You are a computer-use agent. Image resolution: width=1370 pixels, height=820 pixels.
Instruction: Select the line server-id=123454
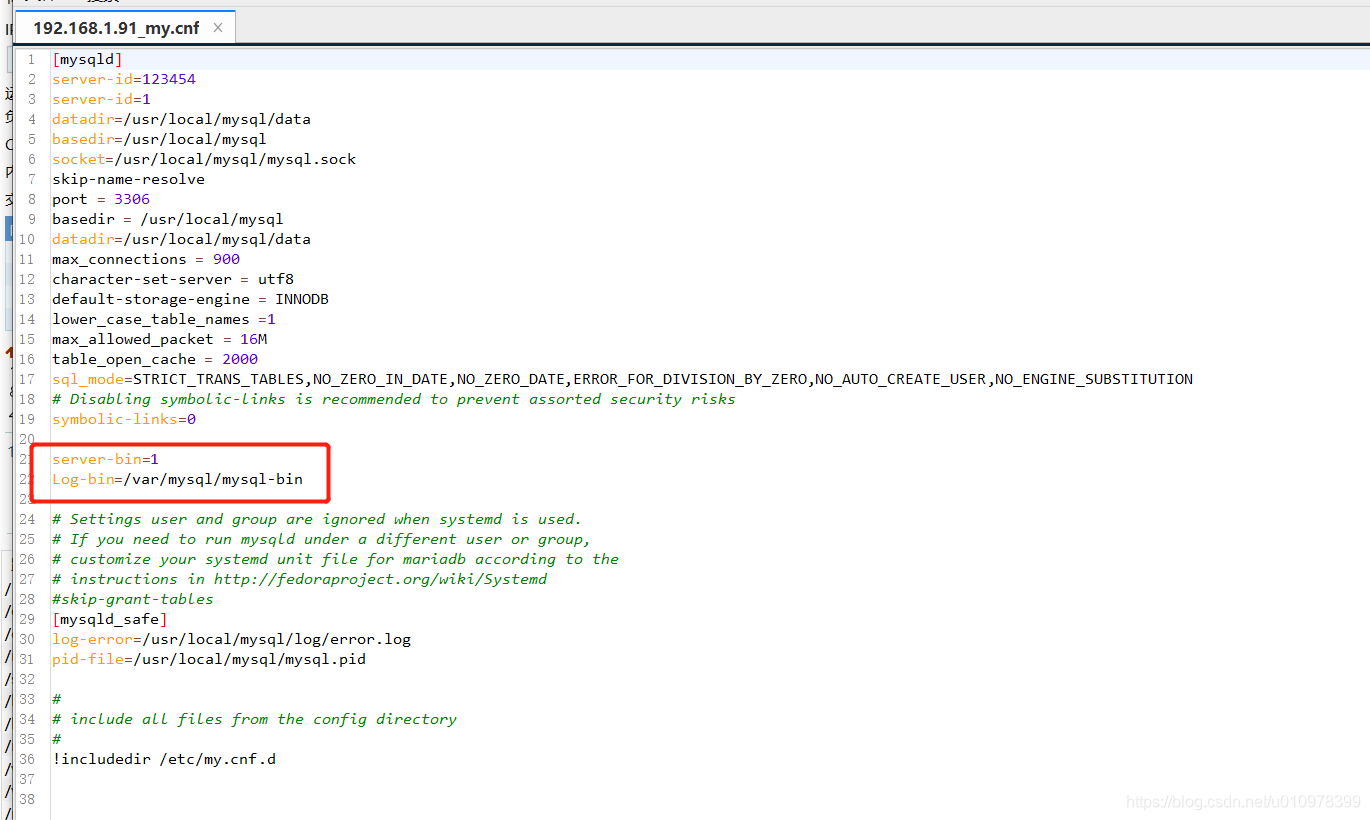point(124,79)
